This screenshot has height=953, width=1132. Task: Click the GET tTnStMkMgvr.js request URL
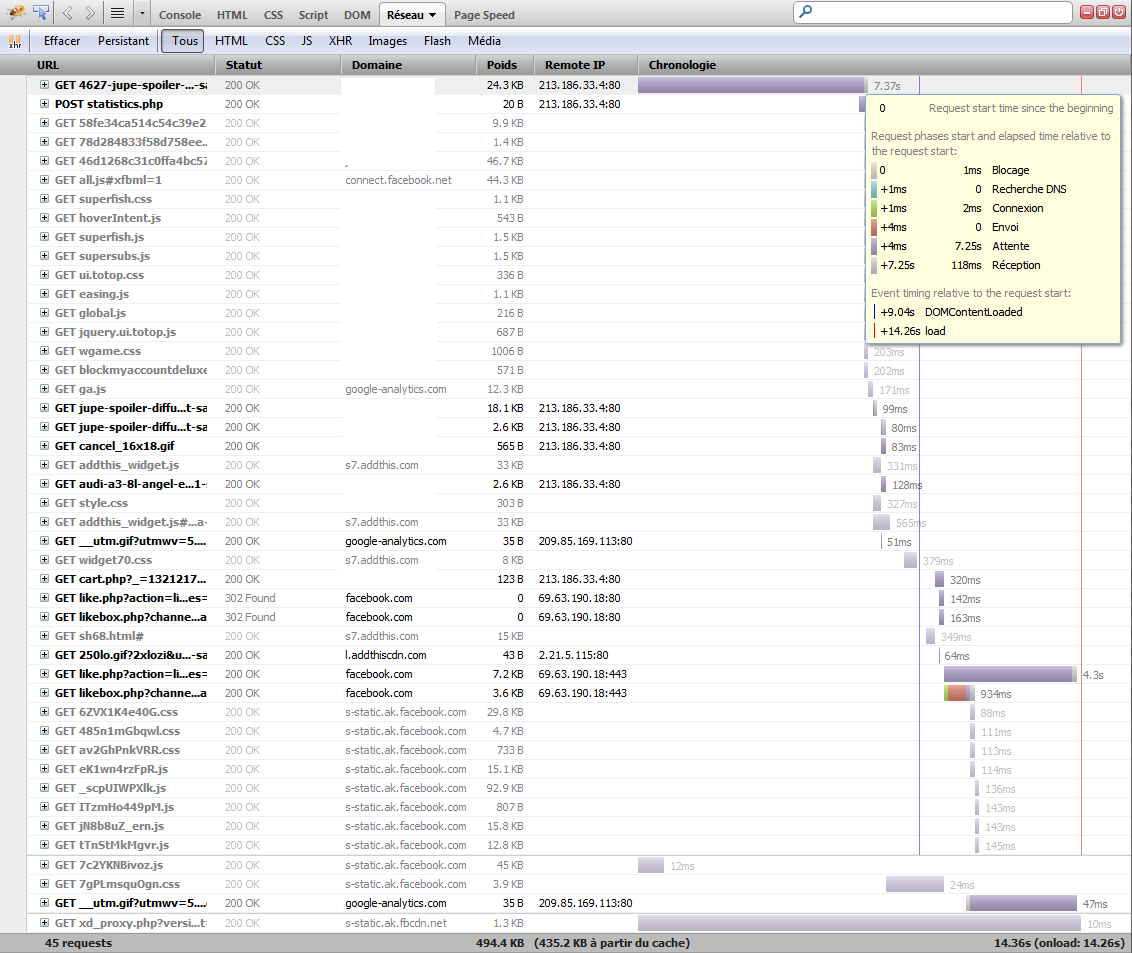click(112, 845)
